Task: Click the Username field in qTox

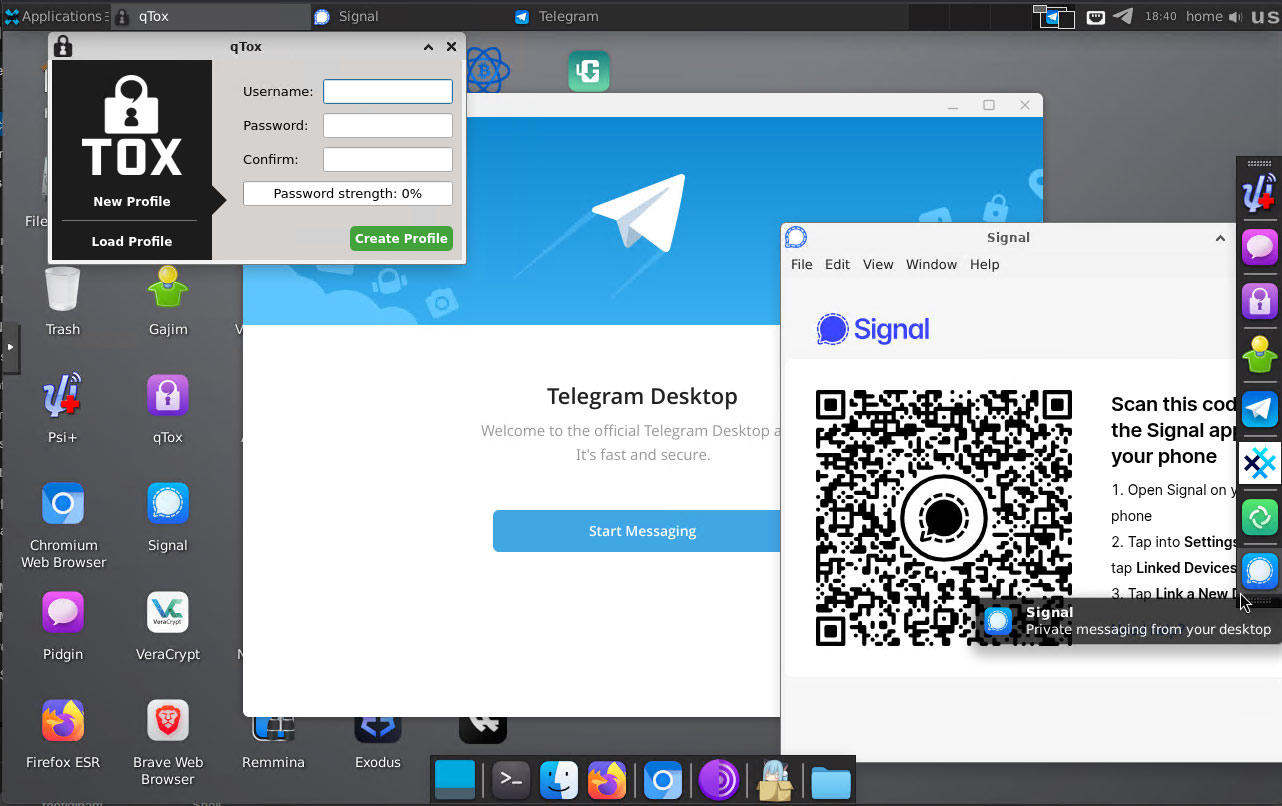Action: [388, 91]
